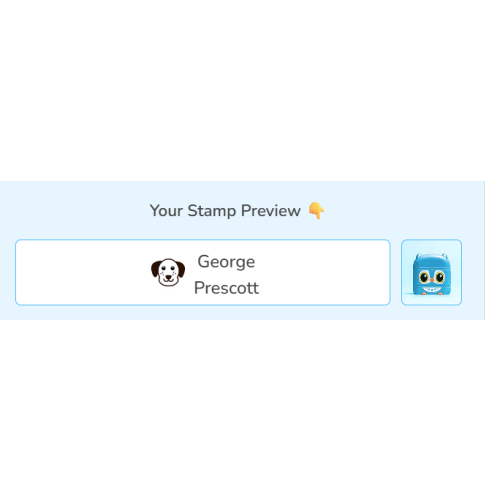Image resolution: width=500 pixels, height=500 pixels.
Task: Select the blue owl stamp thumbnail
Action: pyautogui.click(x=431, y=272)
